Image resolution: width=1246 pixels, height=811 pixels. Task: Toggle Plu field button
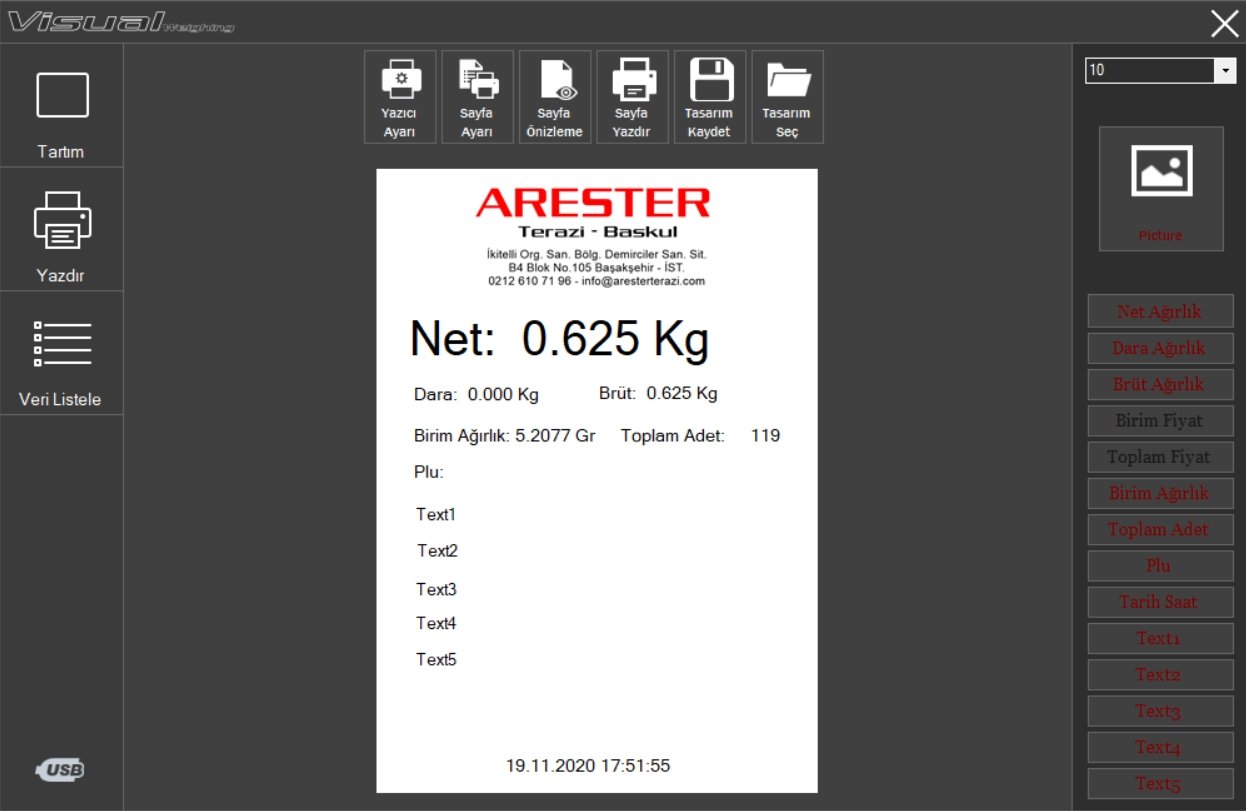point(1160,566)
